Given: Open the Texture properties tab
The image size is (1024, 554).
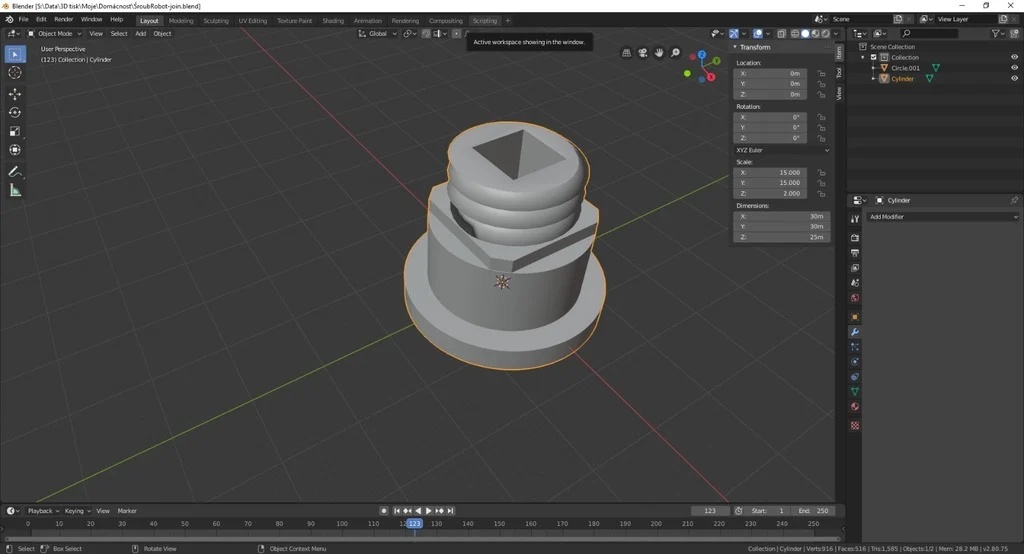Looking at the screenshot, I should [x=855, y=425].
